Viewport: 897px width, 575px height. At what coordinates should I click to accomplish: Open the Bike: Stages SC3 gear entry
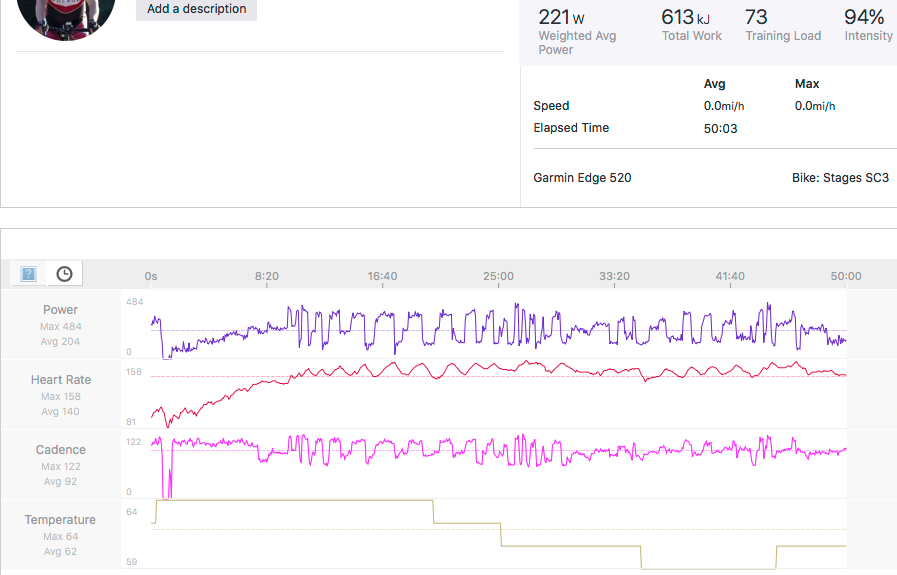point(840,178)
